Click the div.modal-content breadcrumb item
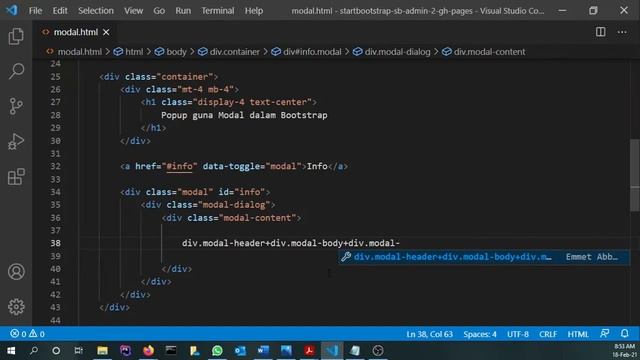This screenshot has height=360, width=640. click(484, 52)
